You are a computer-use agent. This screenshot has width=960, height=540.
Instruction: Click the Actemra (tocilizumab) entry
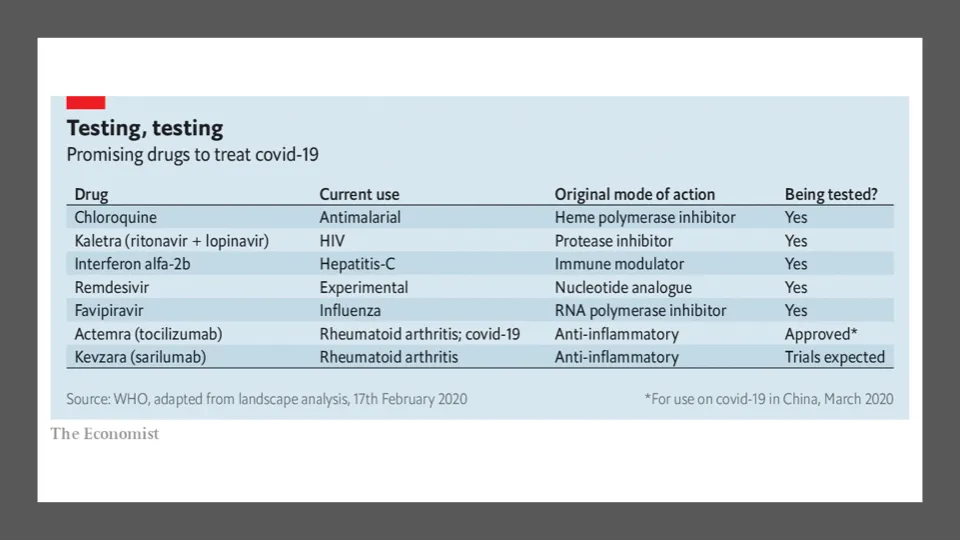coord(148,334)
